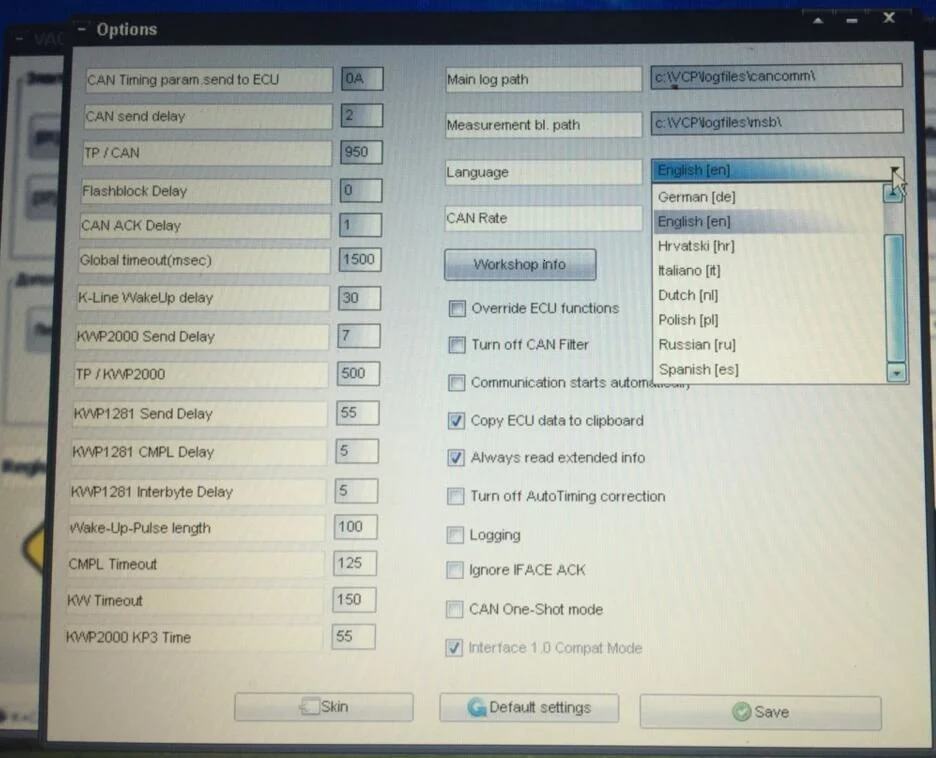936x758 pixels.
Task: Edit Global timeout value 1500
Action: coord(360,260)
